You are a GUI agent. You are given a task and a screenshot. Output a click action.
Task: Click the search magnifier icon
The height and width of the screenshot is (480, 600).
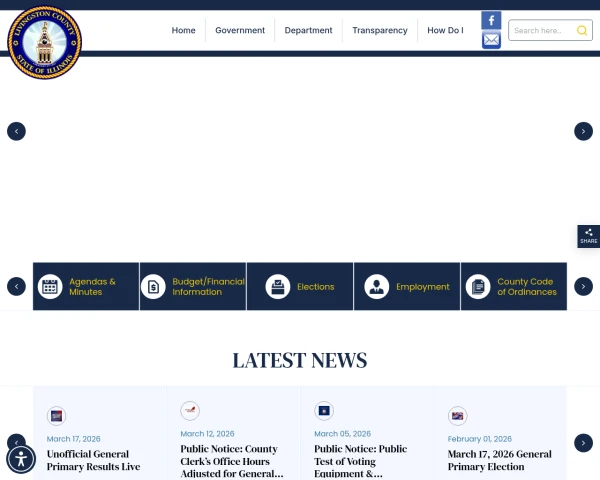(x=582, y=30)
